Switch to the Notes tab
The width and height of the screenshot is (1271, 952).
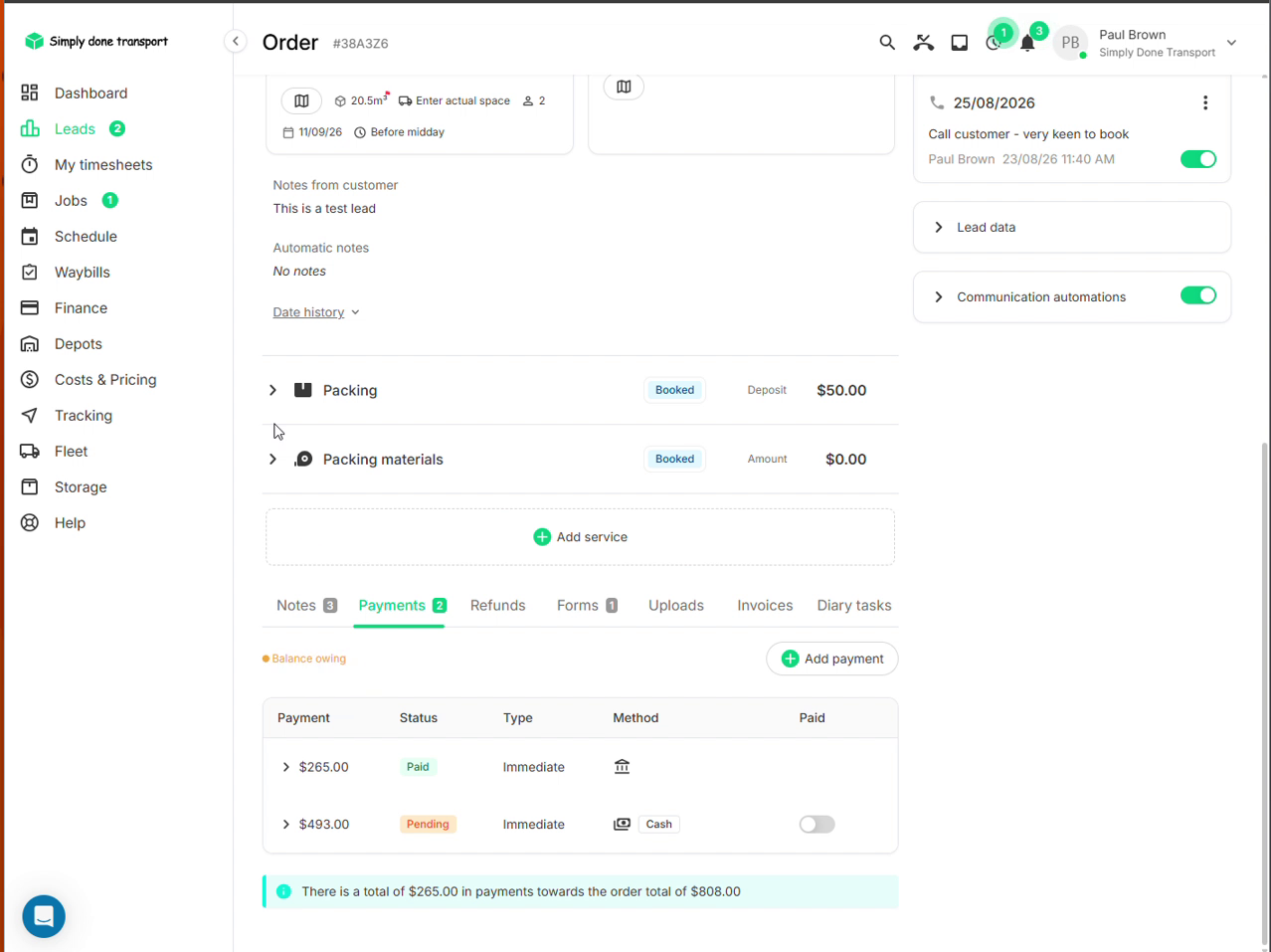[x=306, y=605]
